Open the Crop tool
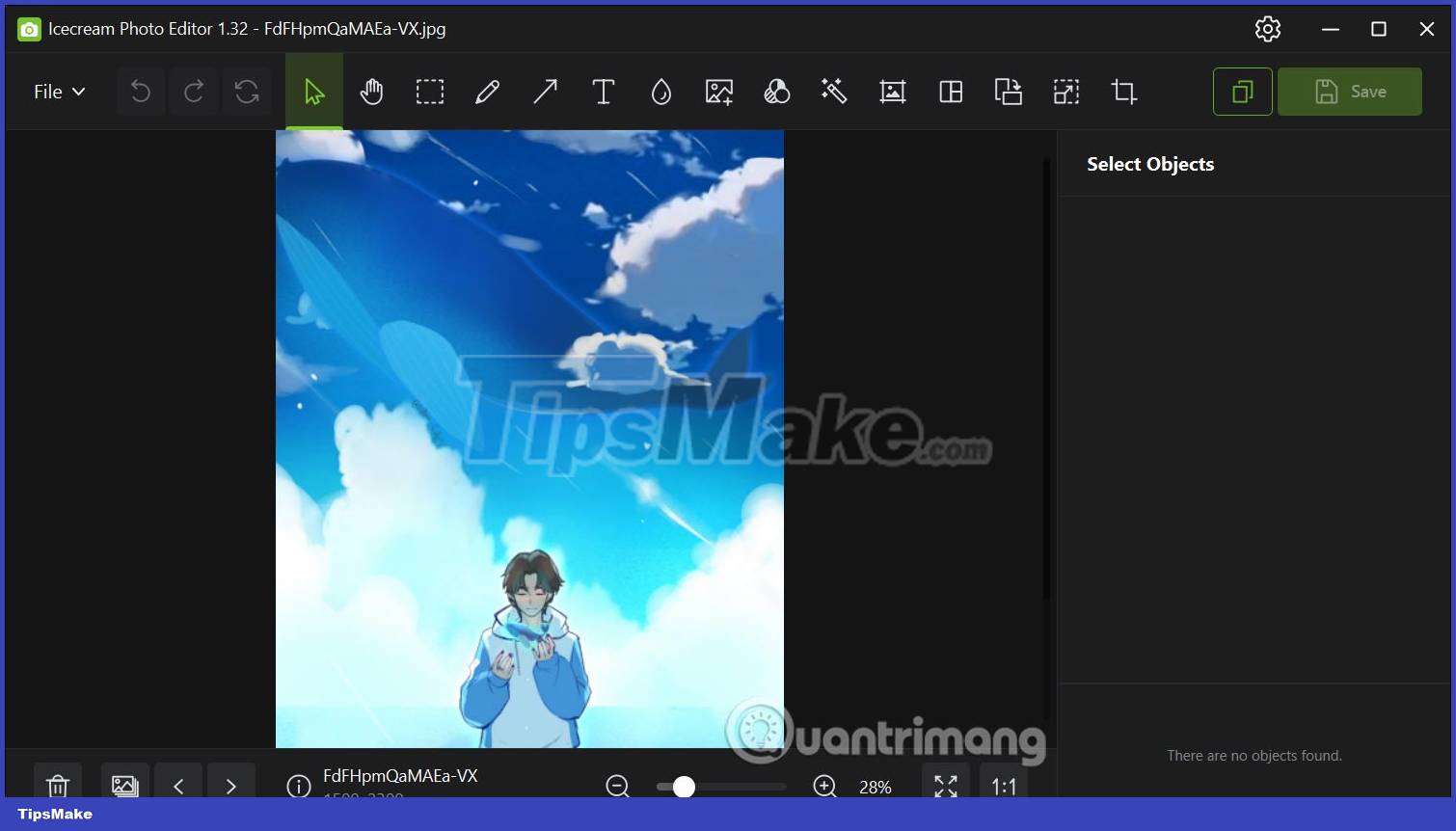 [x=1123, y=92]
